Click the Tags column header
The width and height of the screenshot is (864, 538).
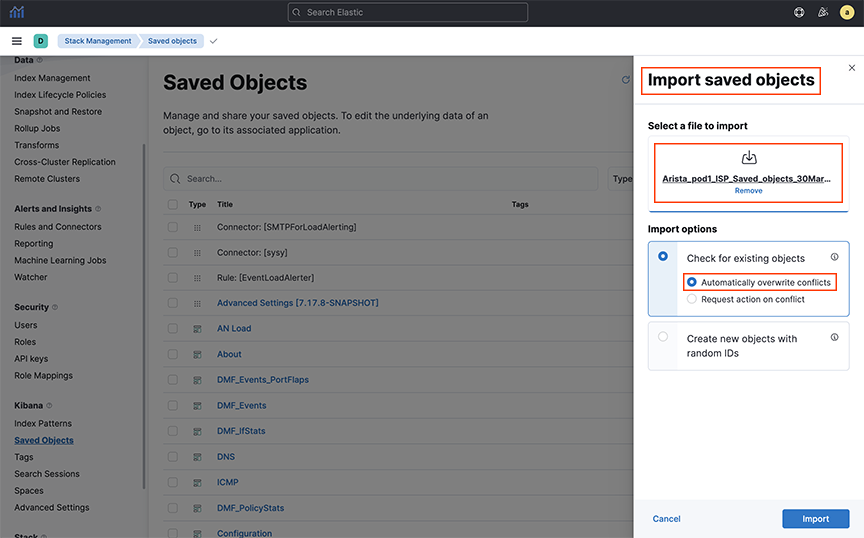pos(520,204)
